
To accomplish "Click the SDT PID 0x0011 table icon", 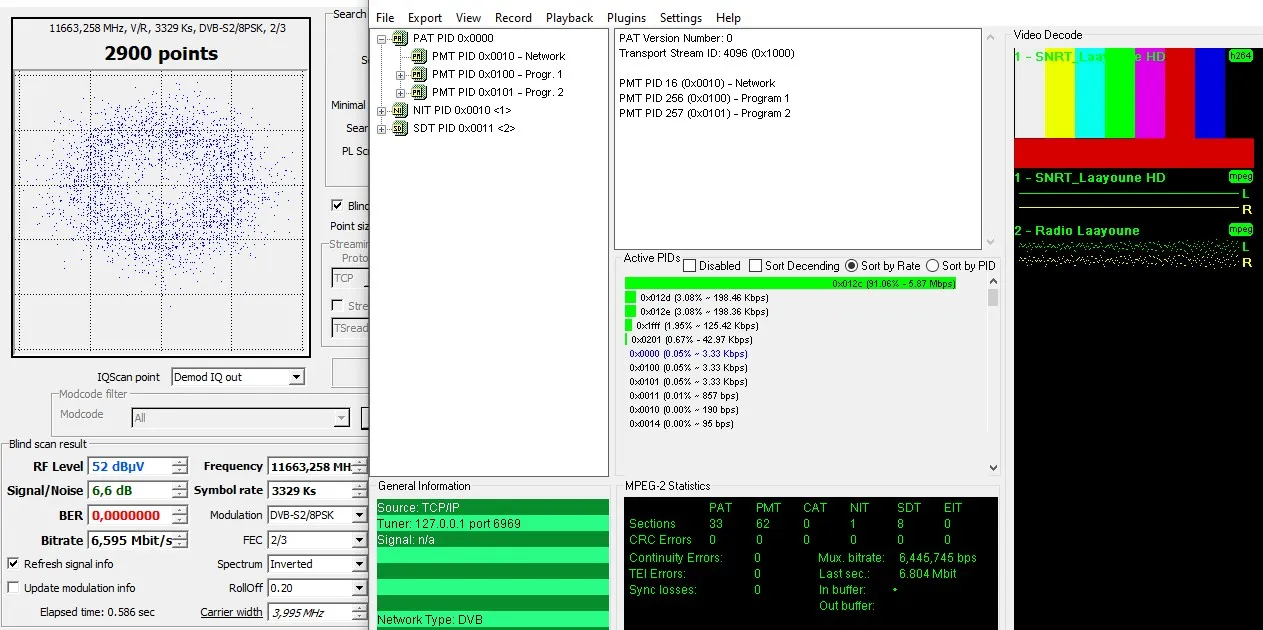I will coord(400,128).
